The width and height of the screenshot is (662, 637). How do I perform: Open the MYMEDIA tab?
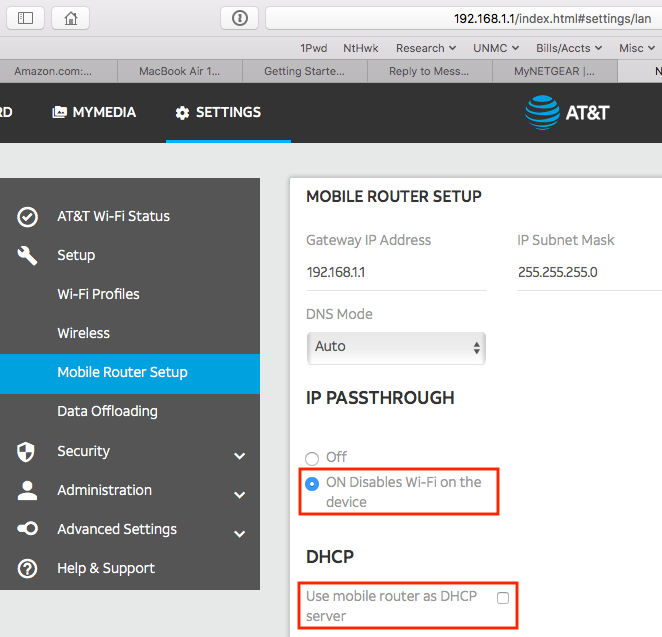click(x=94, y=113)
